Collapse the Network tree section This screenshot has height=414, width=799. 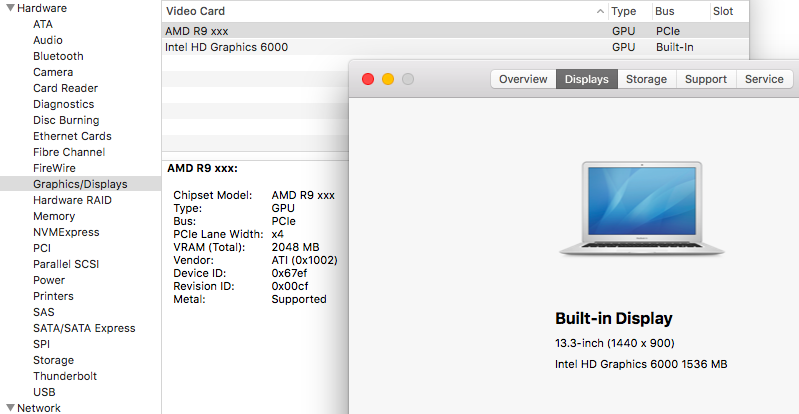pos(10,407)
